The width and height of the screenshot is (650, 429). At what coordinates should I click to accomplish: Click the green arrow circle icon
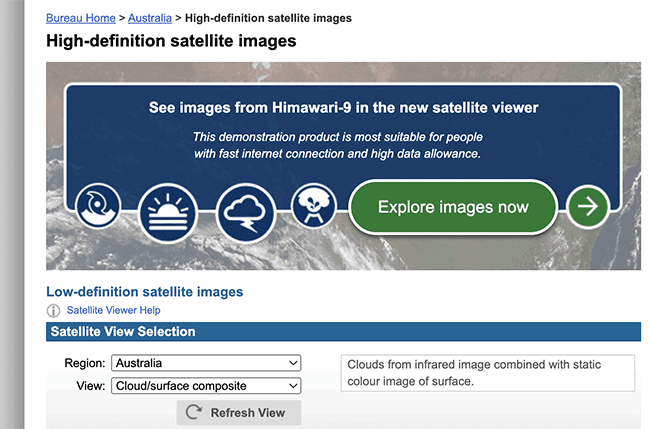click(587, 206)
